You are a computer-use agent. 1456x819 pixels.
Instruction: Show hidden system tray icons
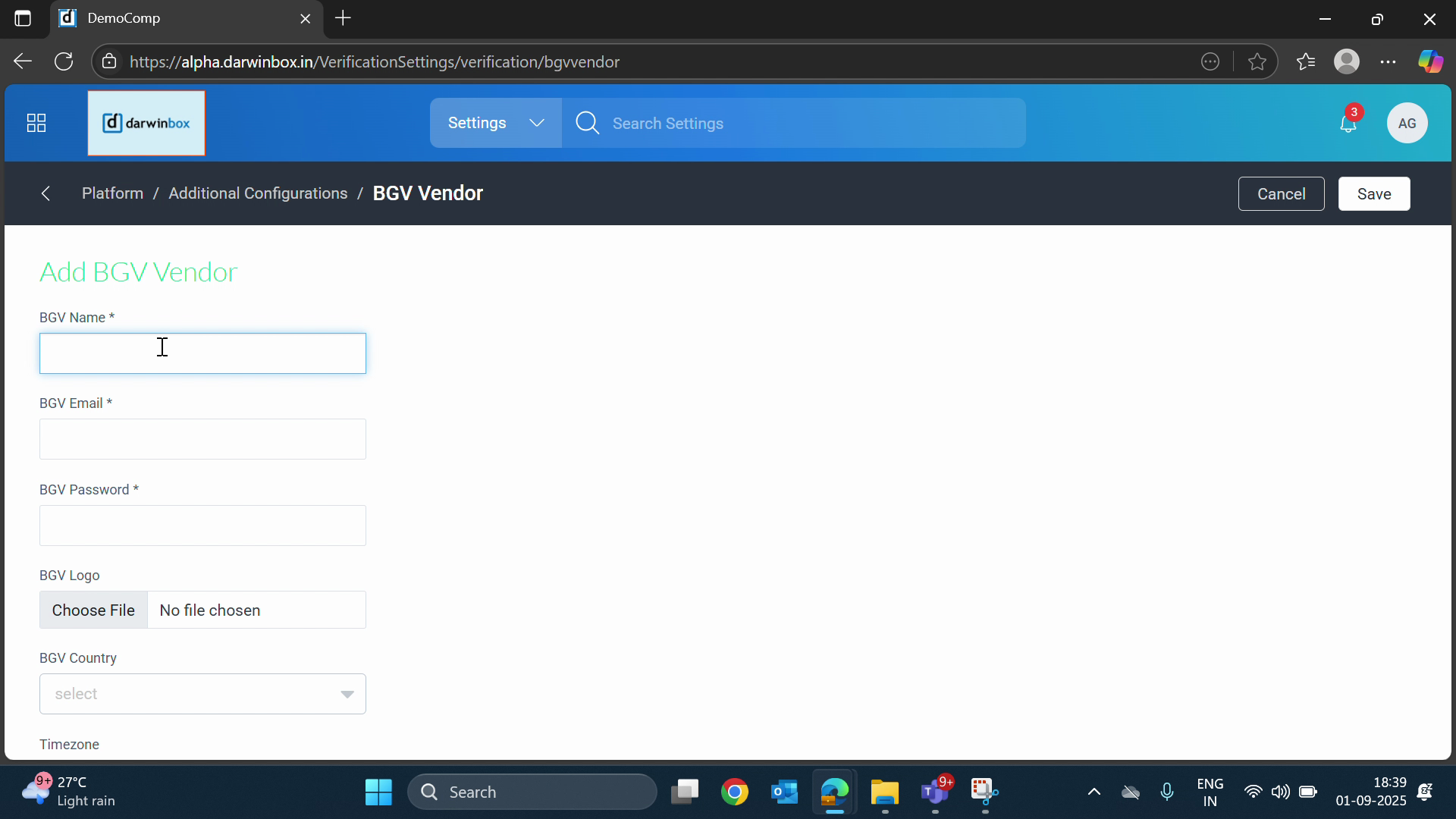1094,792
